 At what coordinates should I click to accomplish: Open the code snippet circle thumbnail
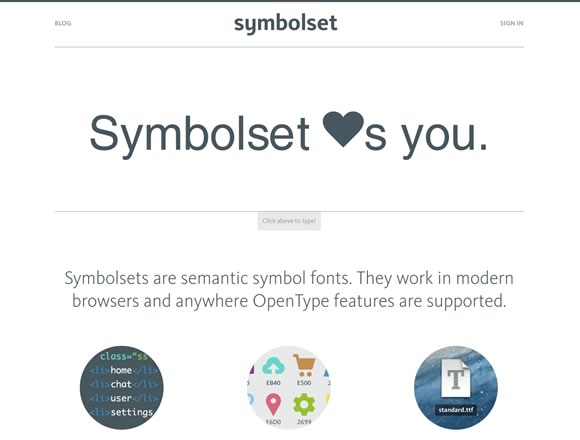pos(121,387)
